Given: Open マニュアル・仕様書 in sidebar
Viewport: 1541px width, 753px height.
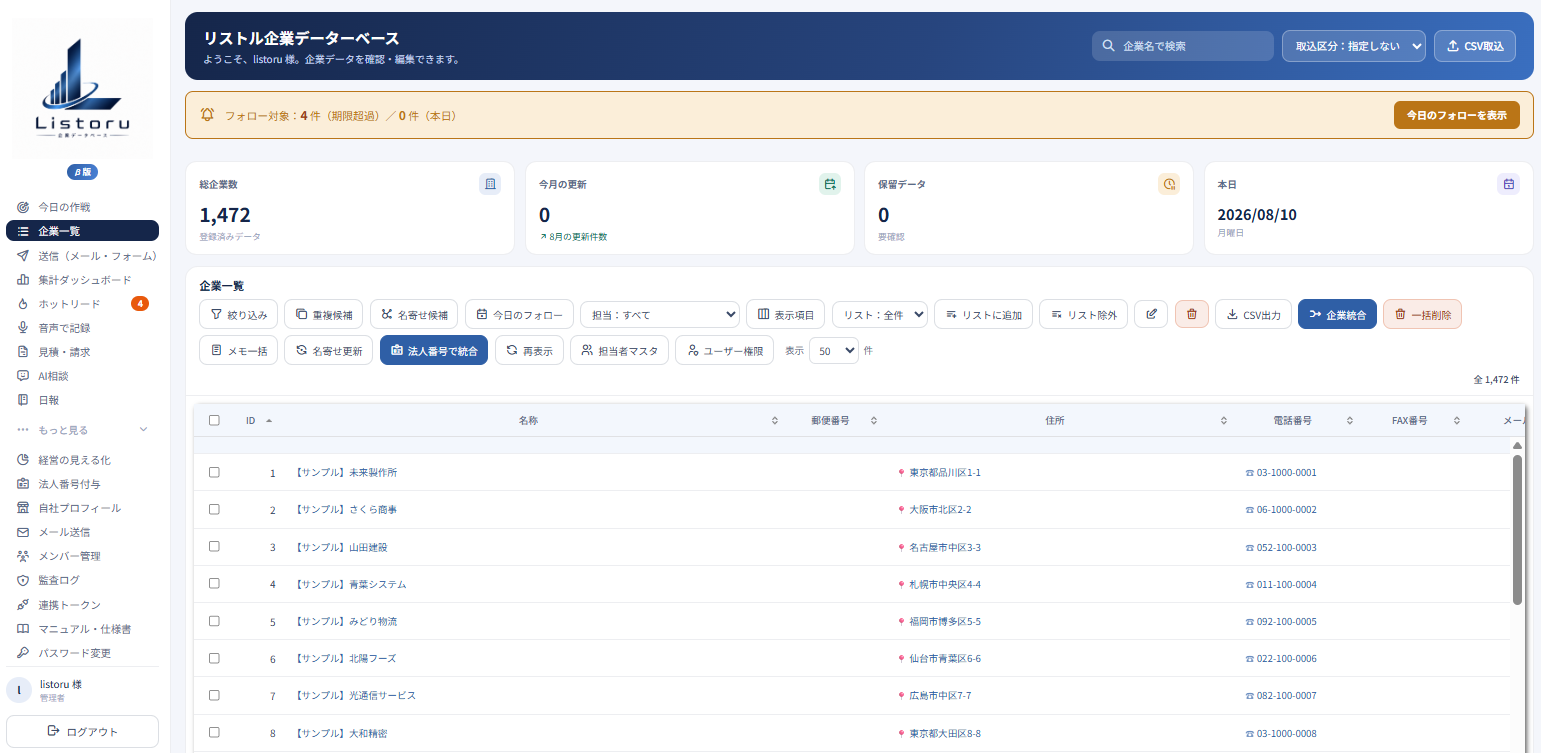Looking at the screenshot, I should [82, 629].
